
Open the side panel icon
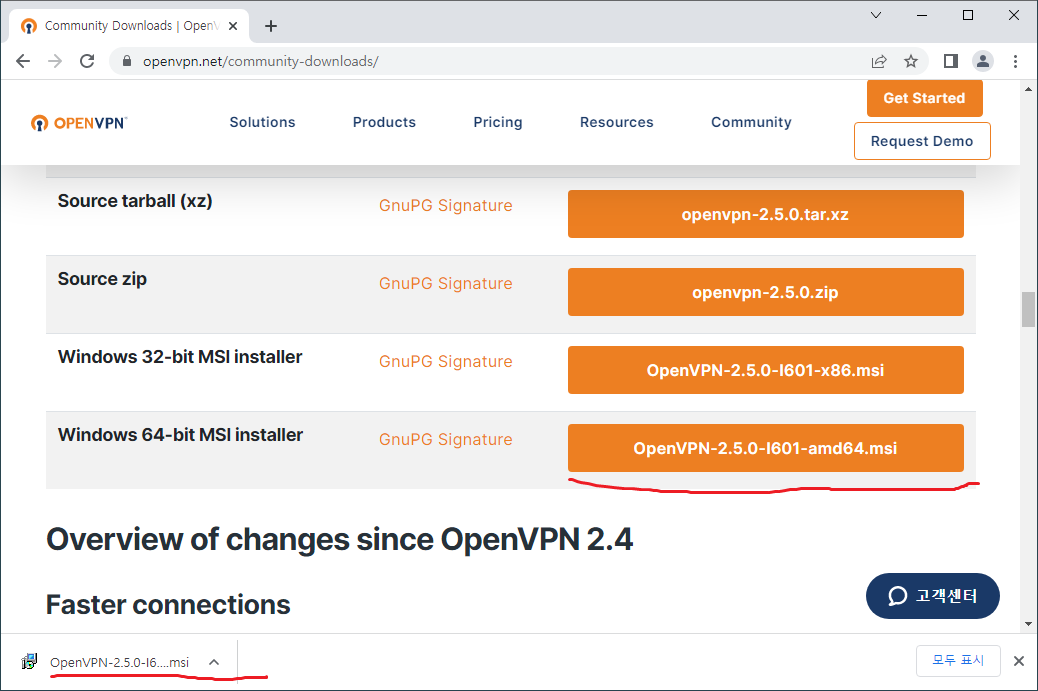click(x=951, y=62)
